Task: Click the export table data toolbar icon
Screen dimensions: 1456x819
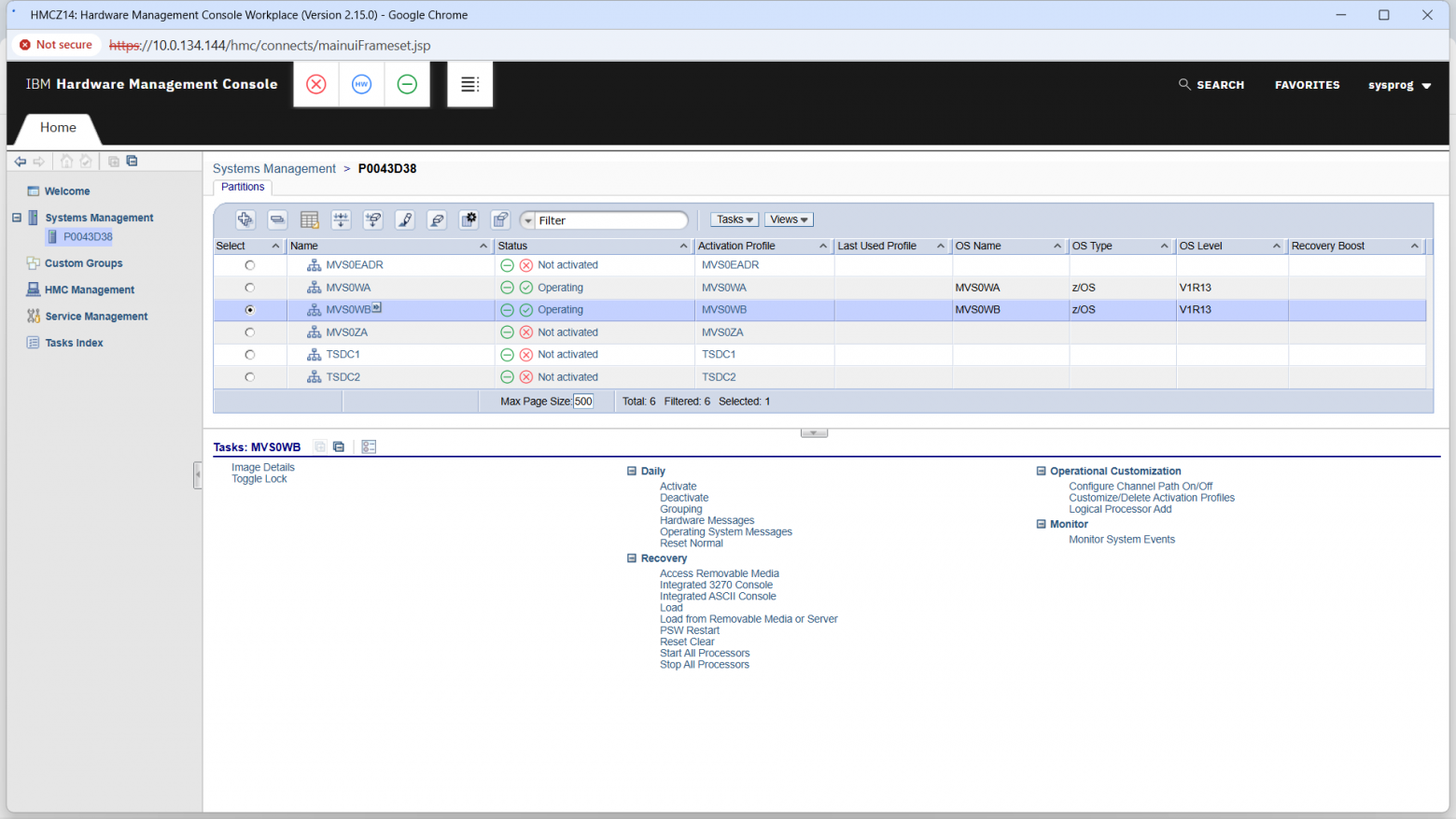Action: coord(309,220)
